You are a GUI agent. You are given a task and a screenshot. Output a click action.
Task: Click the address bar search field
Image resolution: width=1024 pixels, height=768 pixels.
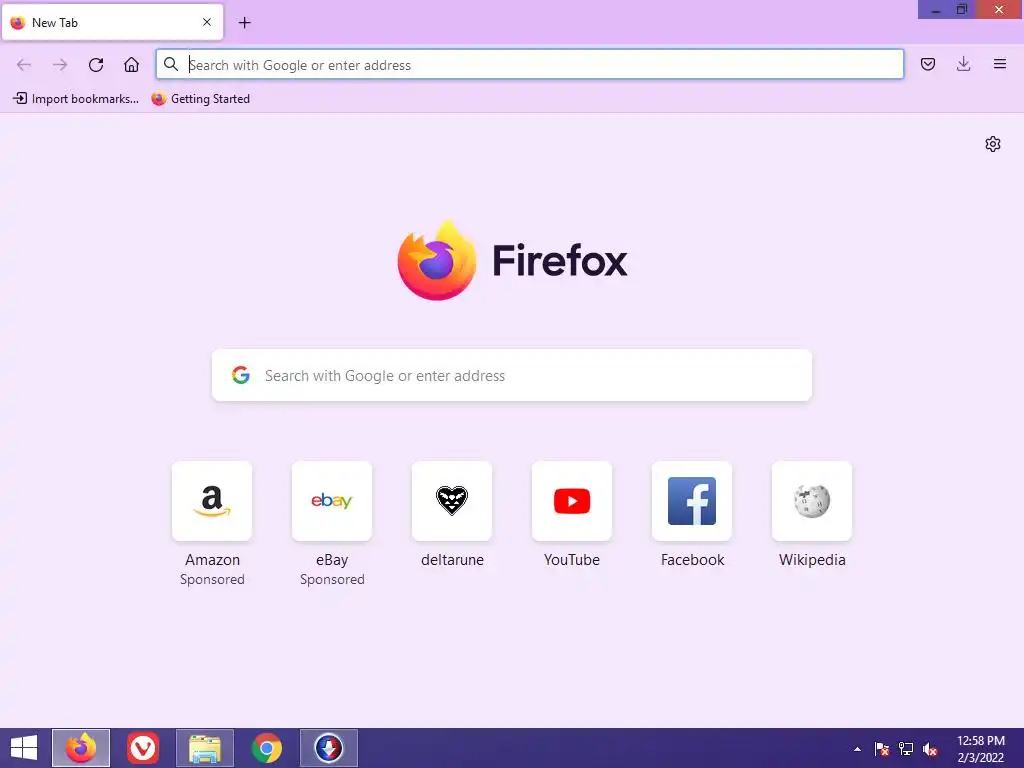[x=530, y=65]
